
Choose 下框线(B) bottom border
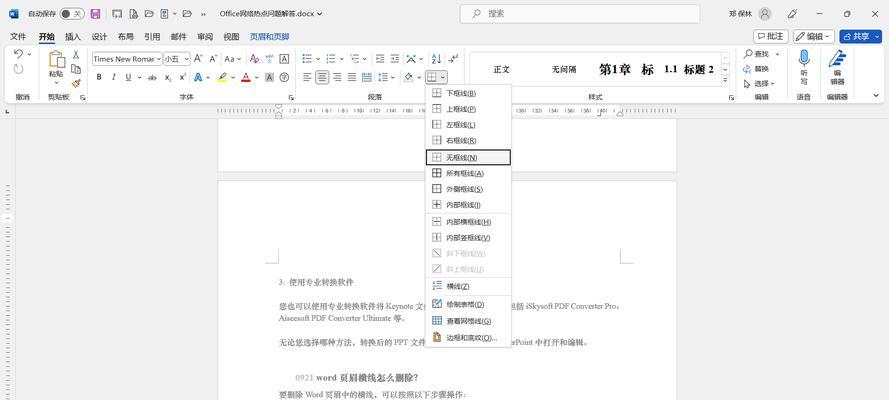tap(468, 93)
